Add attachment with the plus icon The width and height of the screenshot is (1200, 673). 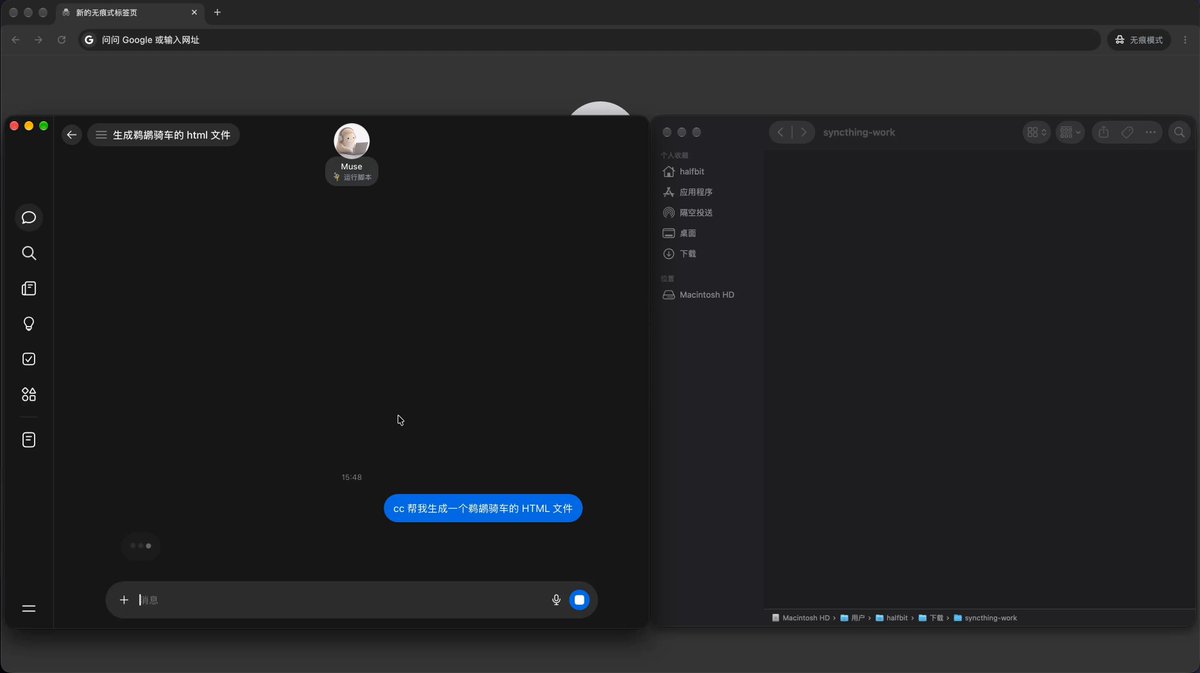[124, 600]
